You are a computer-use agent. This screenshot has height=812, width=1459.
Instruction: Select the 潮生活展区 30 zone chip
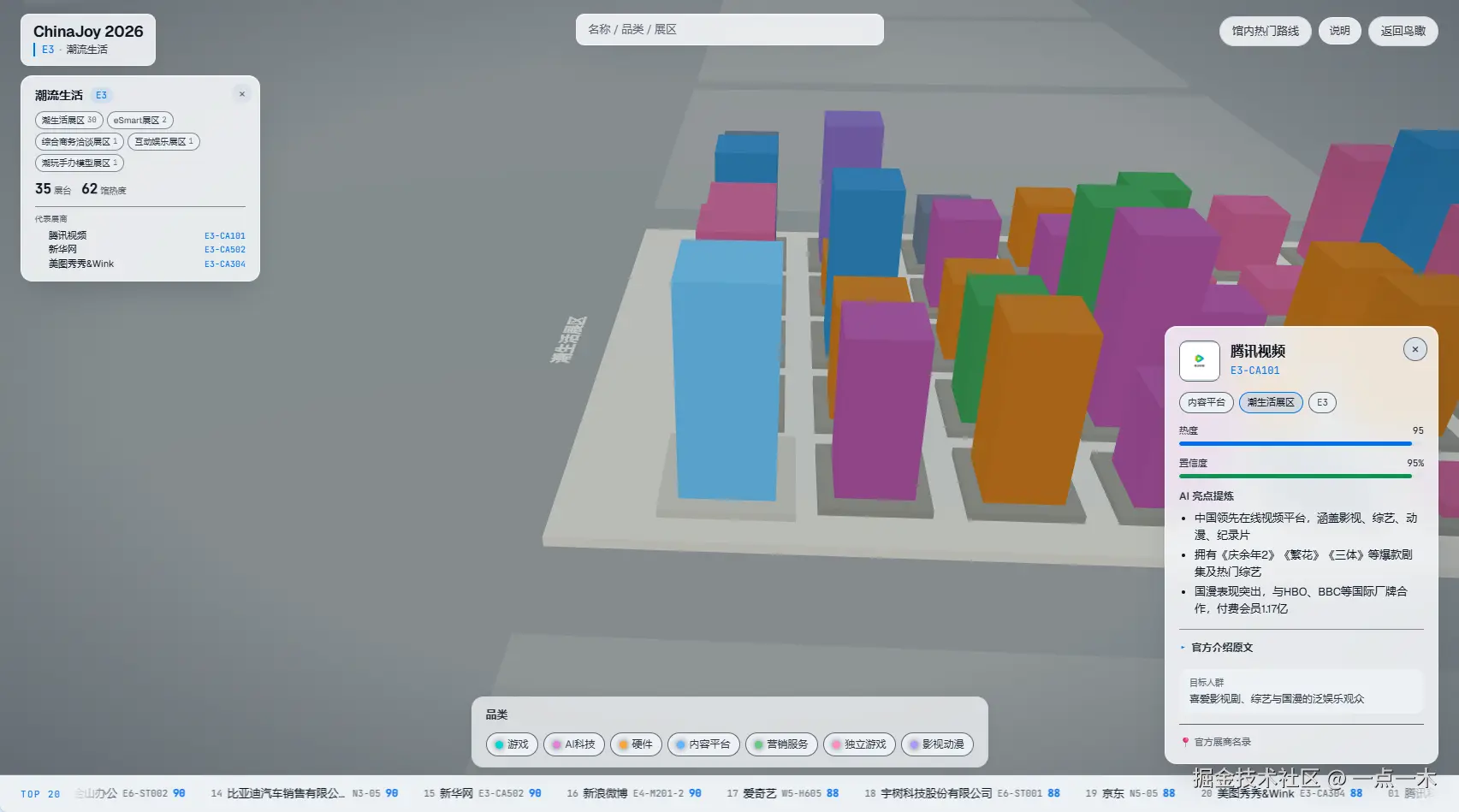[69, 121]
